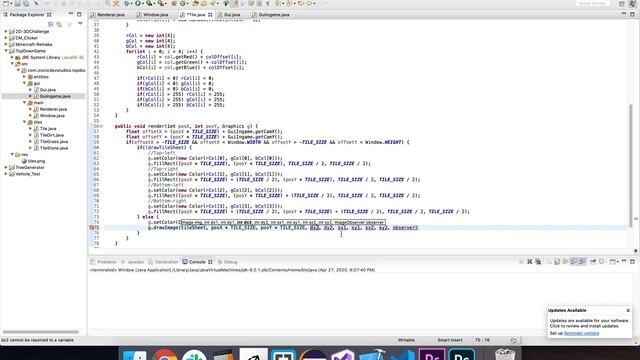Open Package Explorer view menu triangle
This screenshot has height=360, width=640.
80,24
